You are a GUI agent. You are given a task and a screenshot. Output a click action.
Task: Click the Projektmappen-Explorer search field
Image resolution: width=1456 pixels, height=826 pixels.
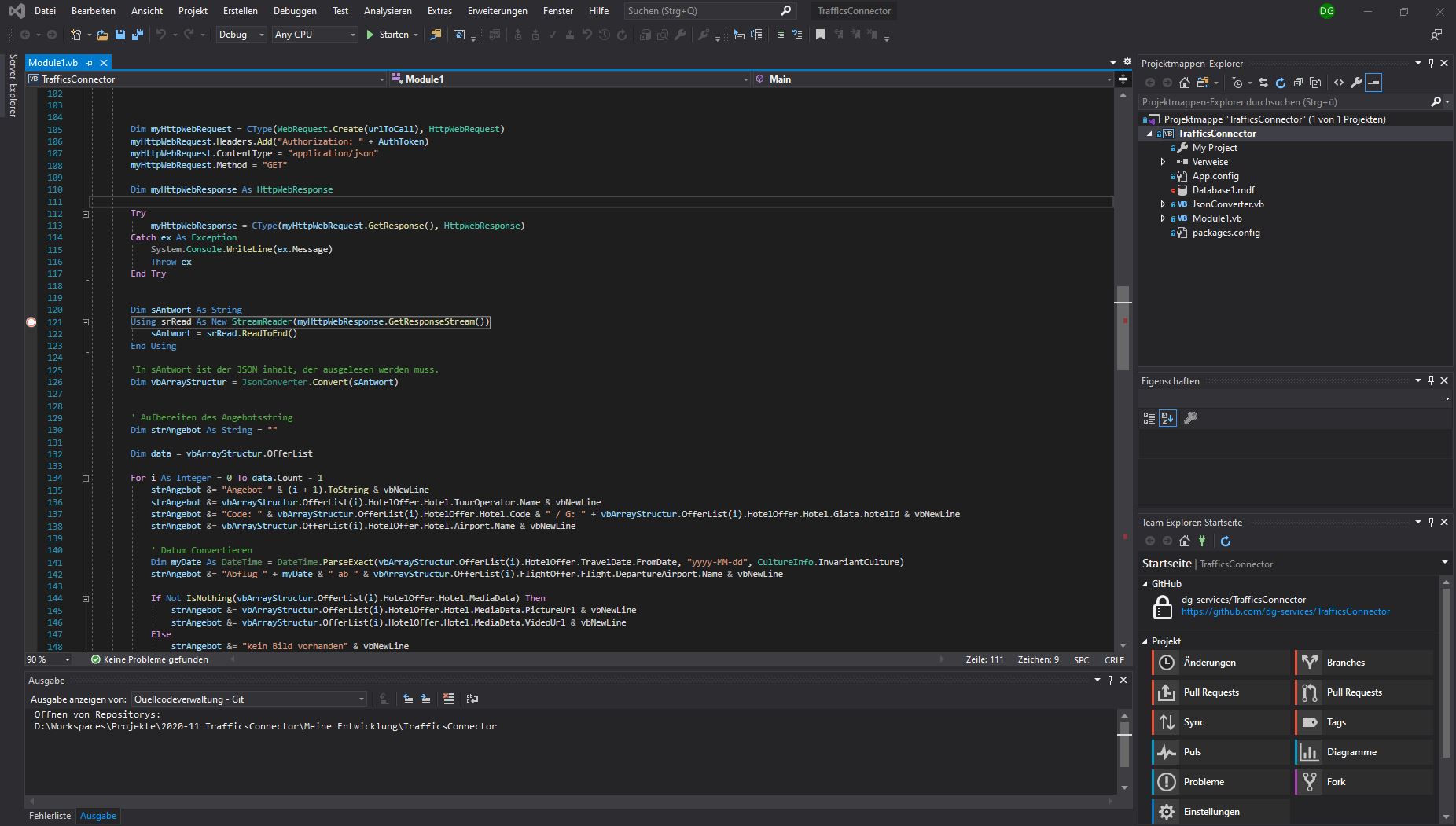pyautogui.click(x=1283, y=102)
